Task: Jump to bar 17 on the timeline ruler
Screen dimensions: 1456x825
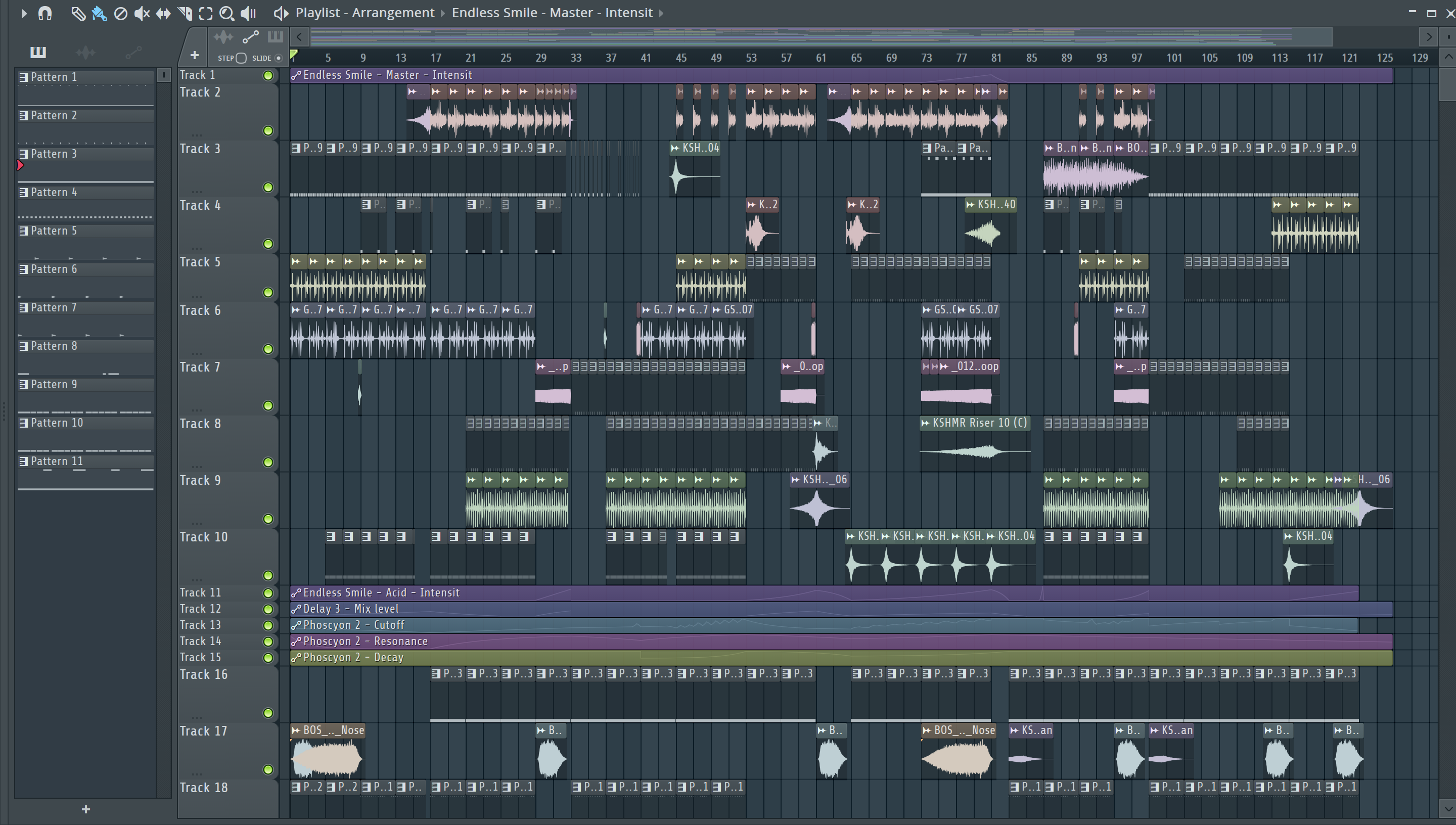Action: tap(436, 58)
